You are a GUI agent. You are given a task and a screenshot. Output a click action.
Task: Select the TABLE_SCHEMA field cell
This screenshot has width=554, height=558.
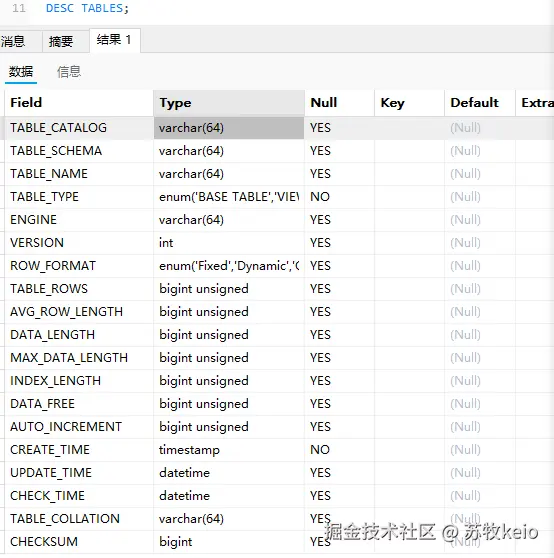pos(79,151)
